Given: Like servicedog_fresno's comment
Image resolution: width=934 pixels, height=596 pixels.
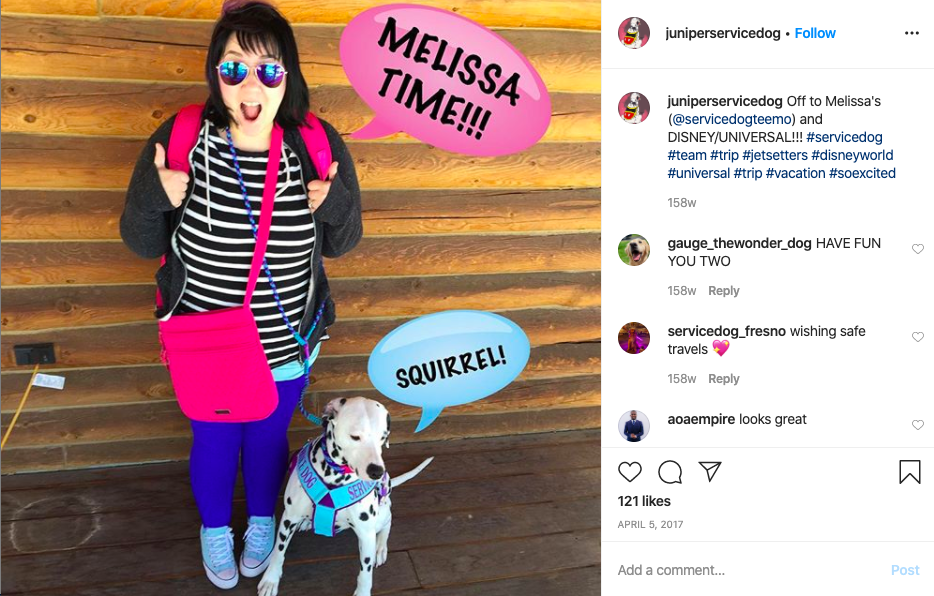Looking at the screenshot, I should [x=918, y=337].
